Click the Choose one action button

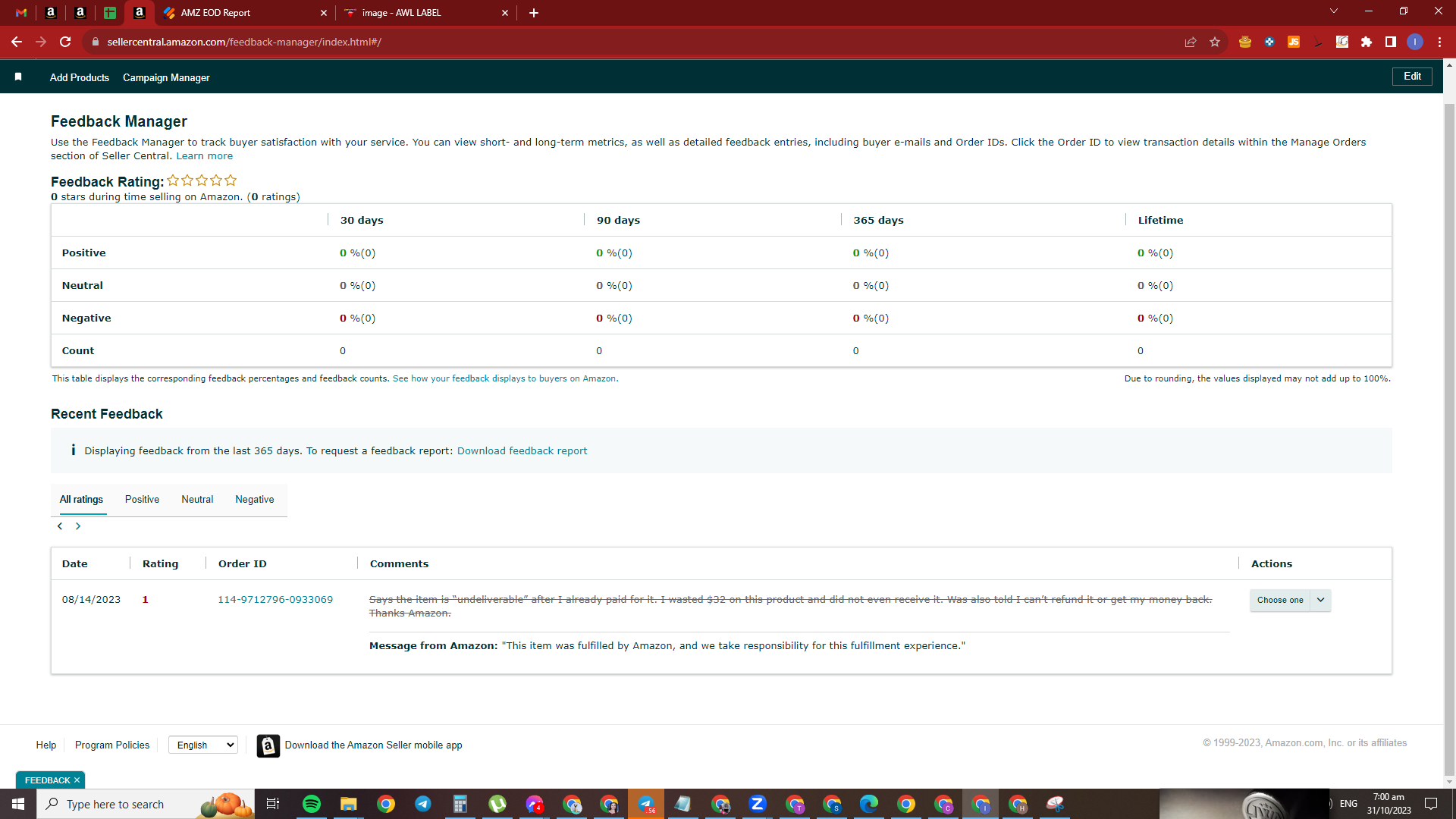[x=1280, y=601]
